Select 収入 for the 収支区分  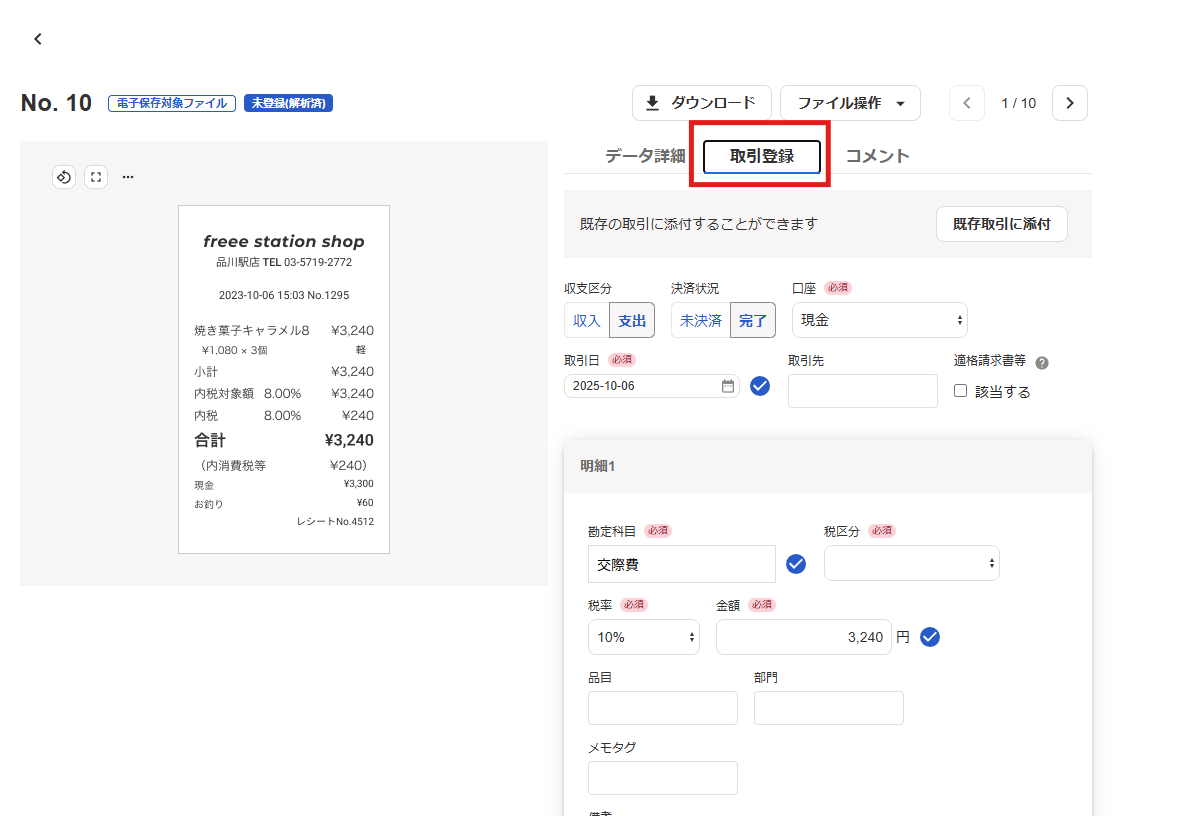click(586, 320)
